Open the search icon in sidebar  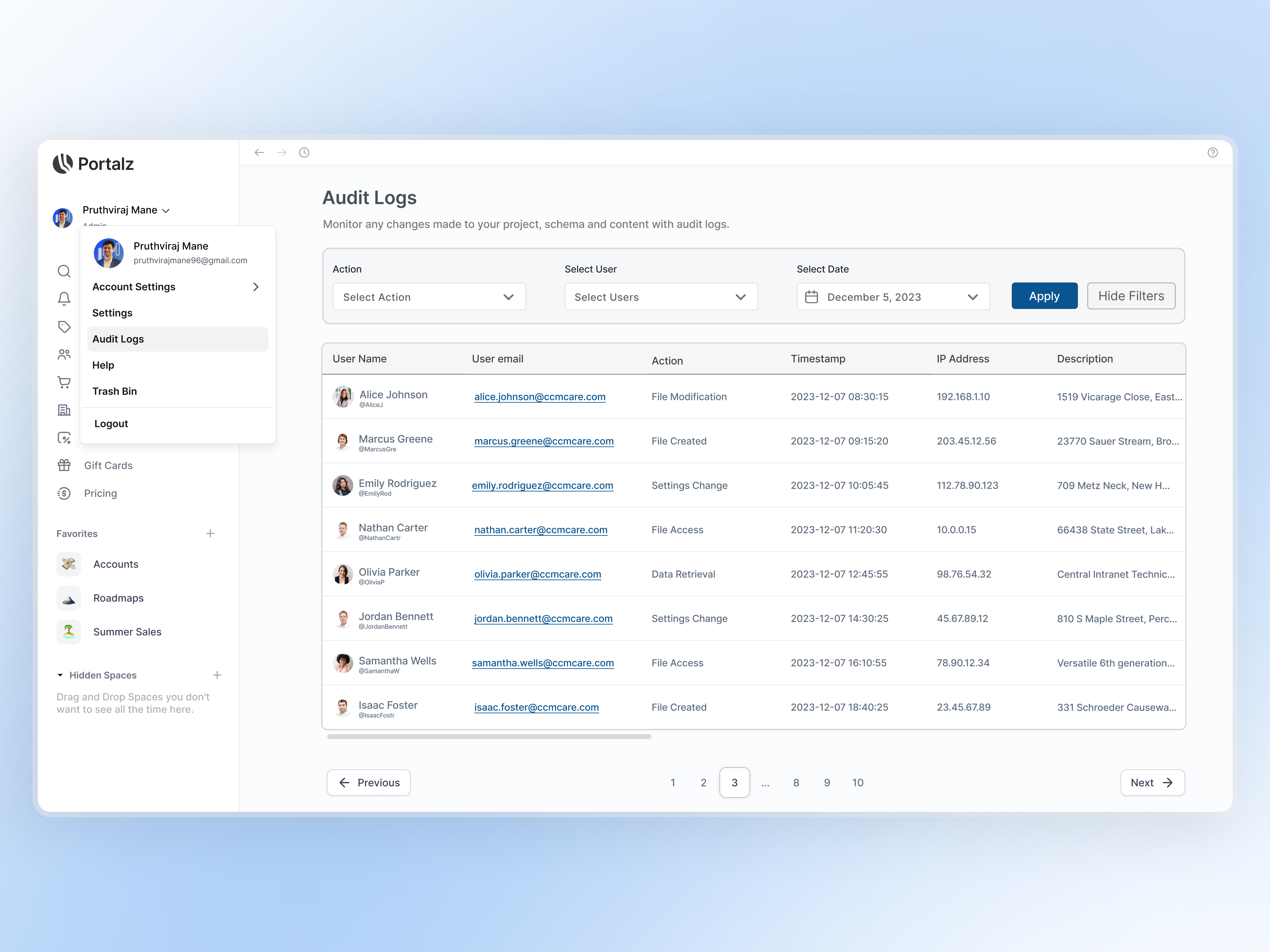click(x=64, y=271)
